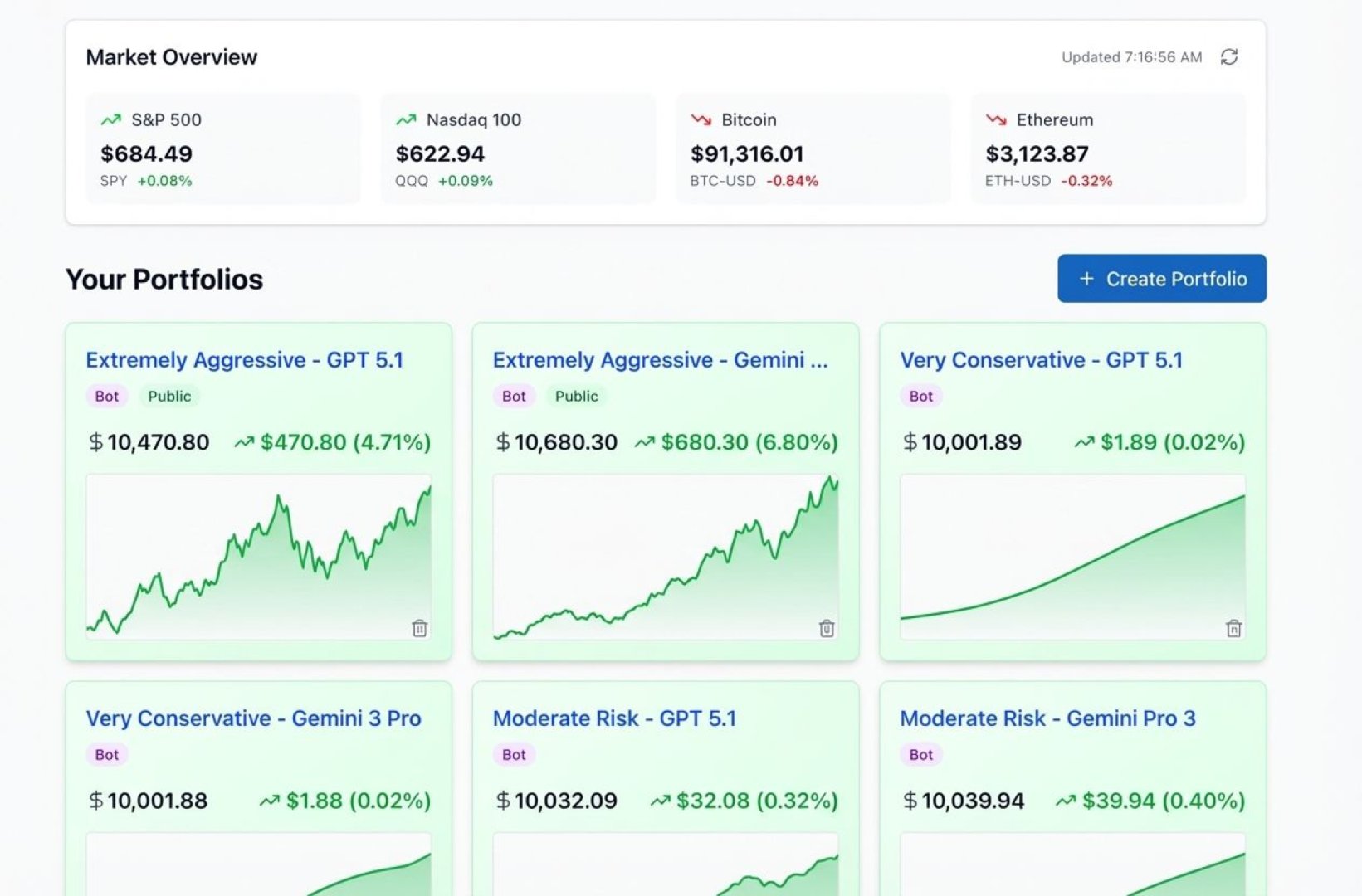This screenshot has width=1362, height=896.
Task: Open the Very Conservative - Gemini 3 Pro portfolio
Action: tap(253, 718)
